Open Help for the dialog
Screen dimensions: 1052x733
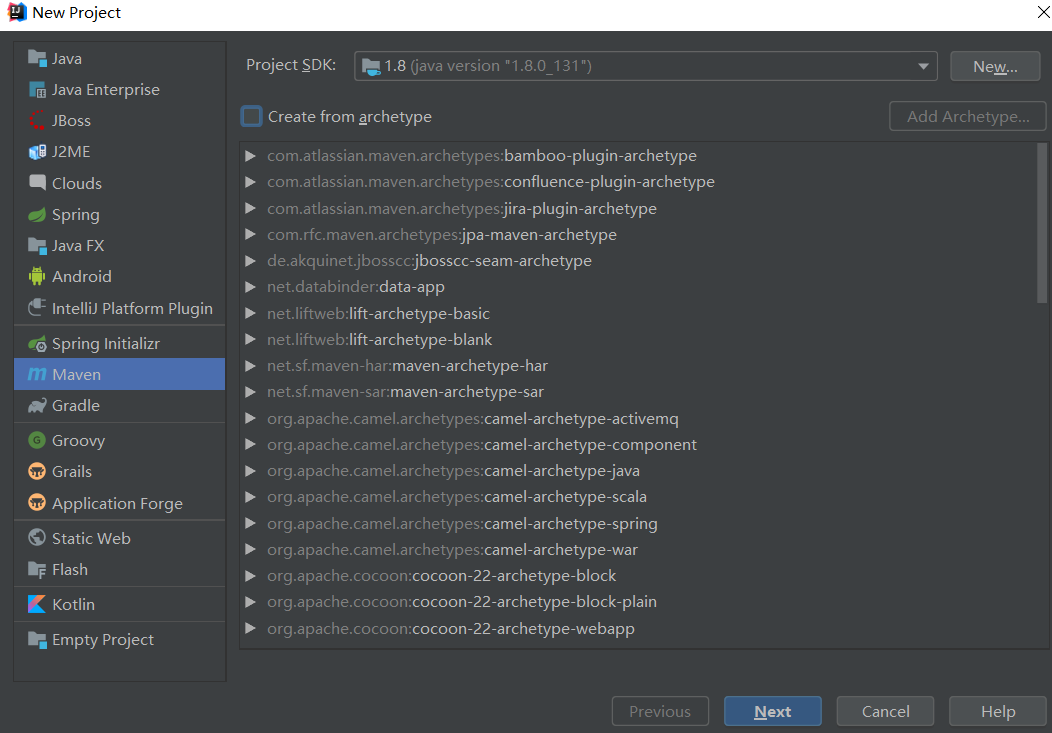pyautogui.click(x=998, y=711)
